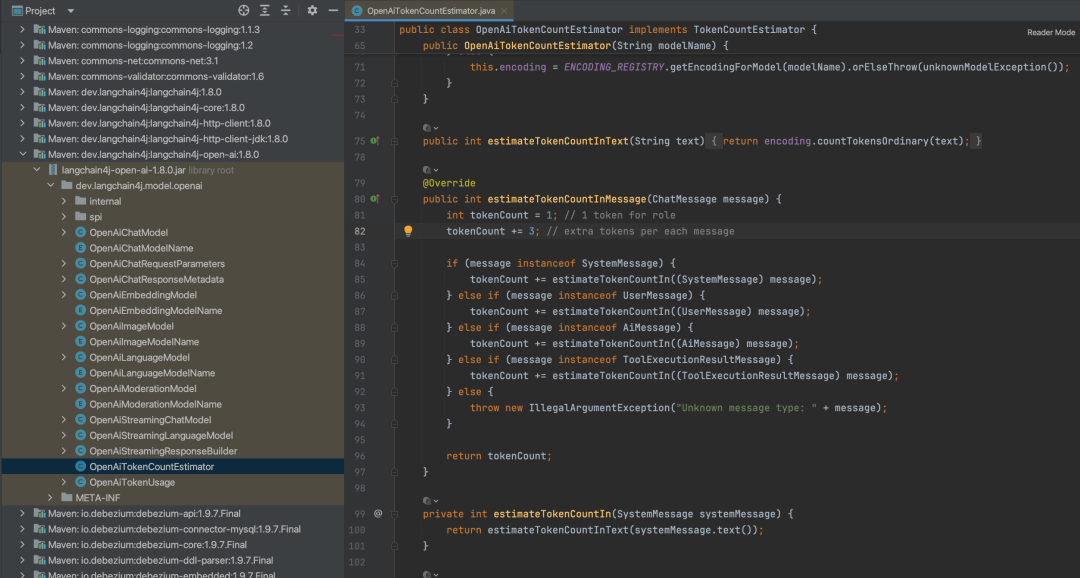Screen dimensions: 1080x578
Task: Collapse the Maven langchain4j-open-ai:1.8.0 node
Action: pos(23,154)
